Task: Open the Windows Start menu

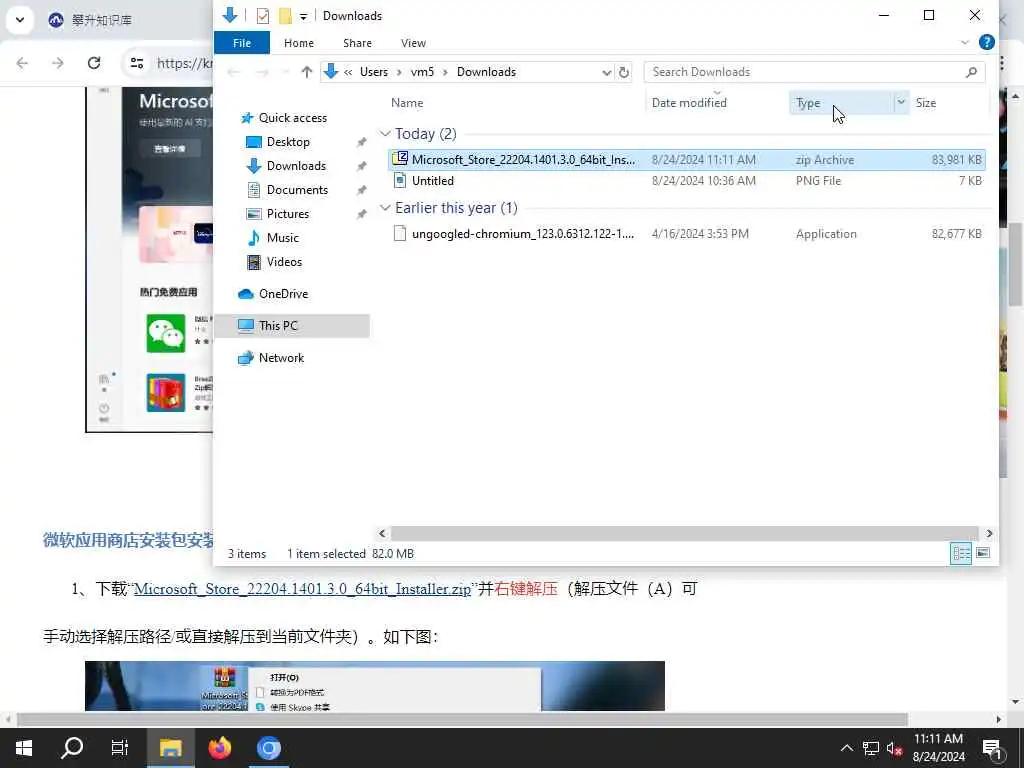Action: 24,748
